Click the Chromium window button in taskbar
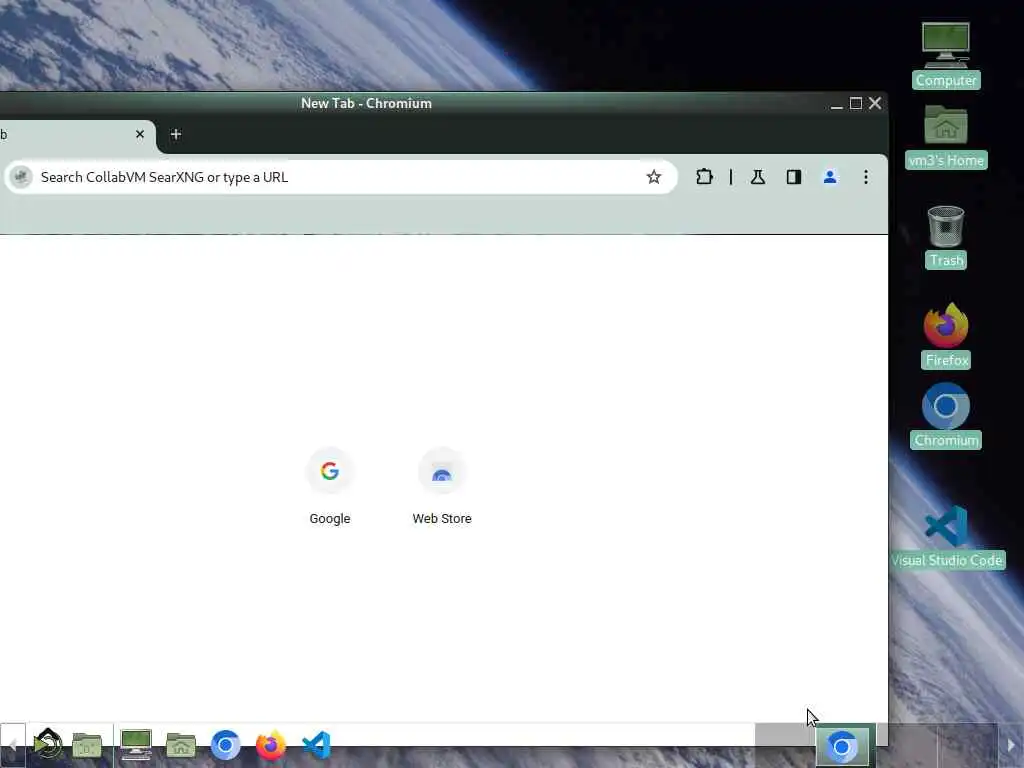The width and height of the screenshot is (1024, 768). (x=842, y=745)
